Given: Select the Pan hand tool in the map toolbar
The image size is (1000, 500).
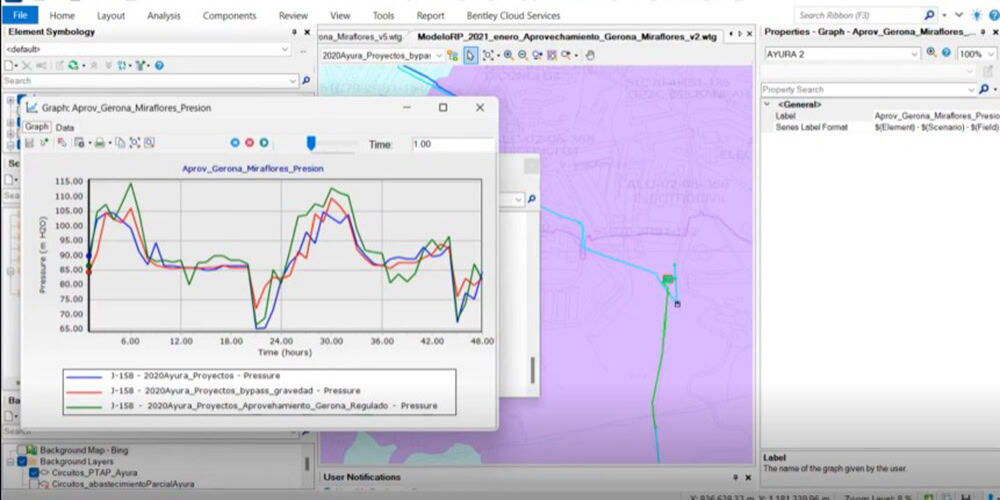Looking at the screenshot, I should click(x=590, y=56).
